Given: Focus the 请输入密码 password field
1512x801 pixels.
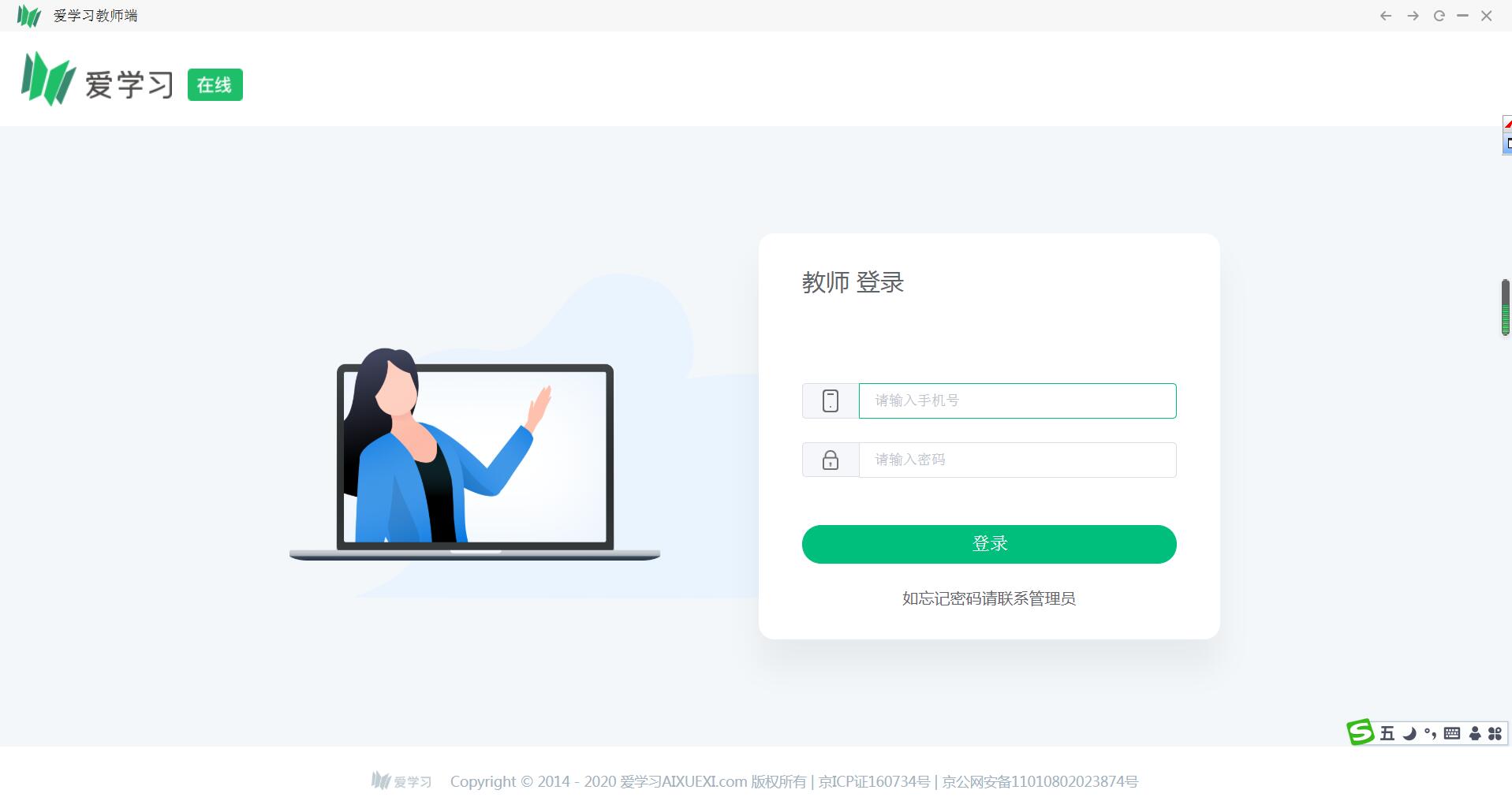Looking at the screenshot, I should [1017, 460].
